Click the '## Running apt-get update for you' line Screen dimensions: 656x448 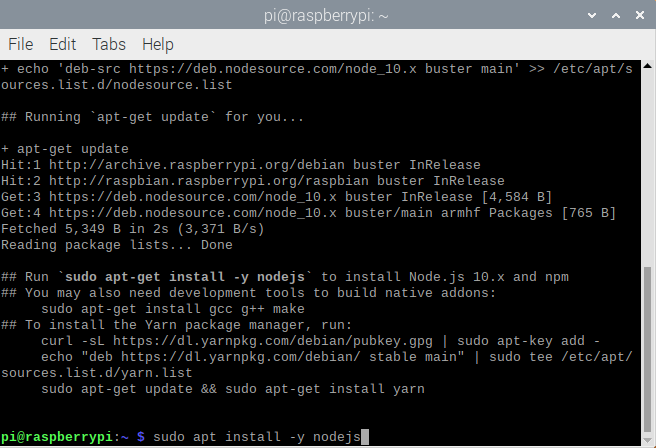coord(152,117)
